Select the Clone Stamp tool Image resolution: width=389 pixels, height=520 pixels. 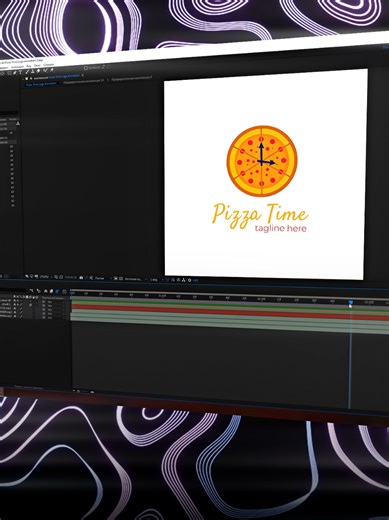(32, 71)
